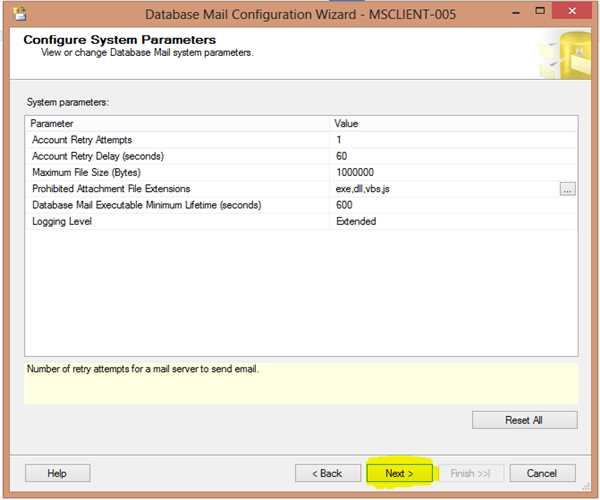600x500 pixels.
Task: Open the ellipsis browse button for file extensions
Action: point(567,189)
